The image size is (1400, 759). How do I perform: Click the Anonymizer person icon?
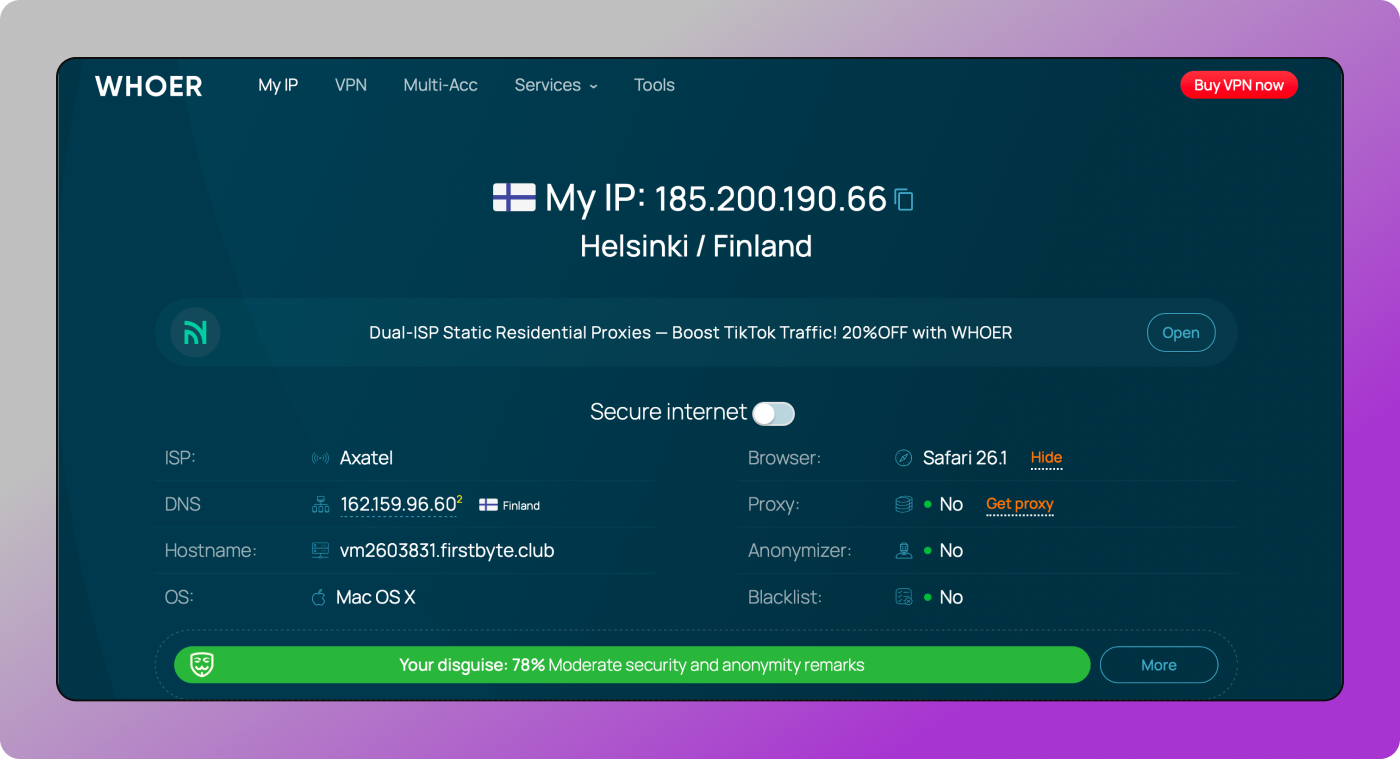coord(903,551)
